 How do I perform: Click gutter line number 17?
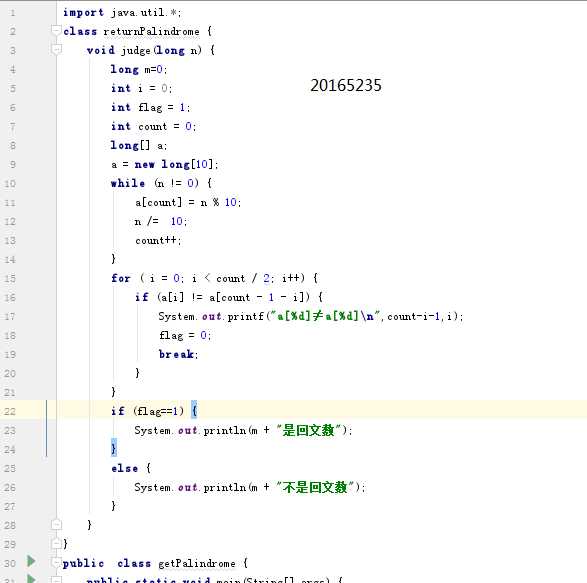click(10, 317)
